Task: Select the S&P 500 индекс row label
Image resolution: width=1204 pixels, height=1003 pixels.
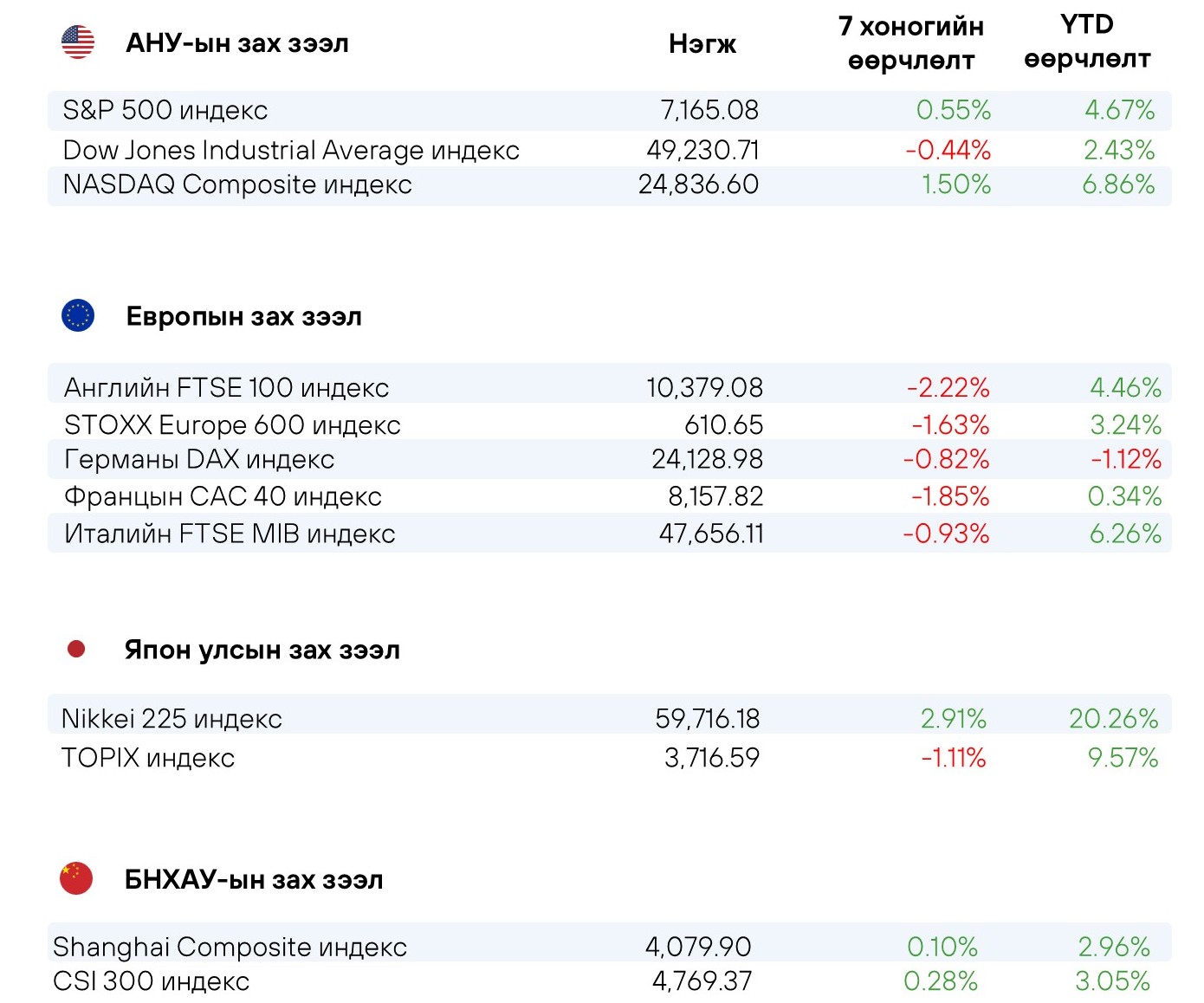Action: coord(165,110)
